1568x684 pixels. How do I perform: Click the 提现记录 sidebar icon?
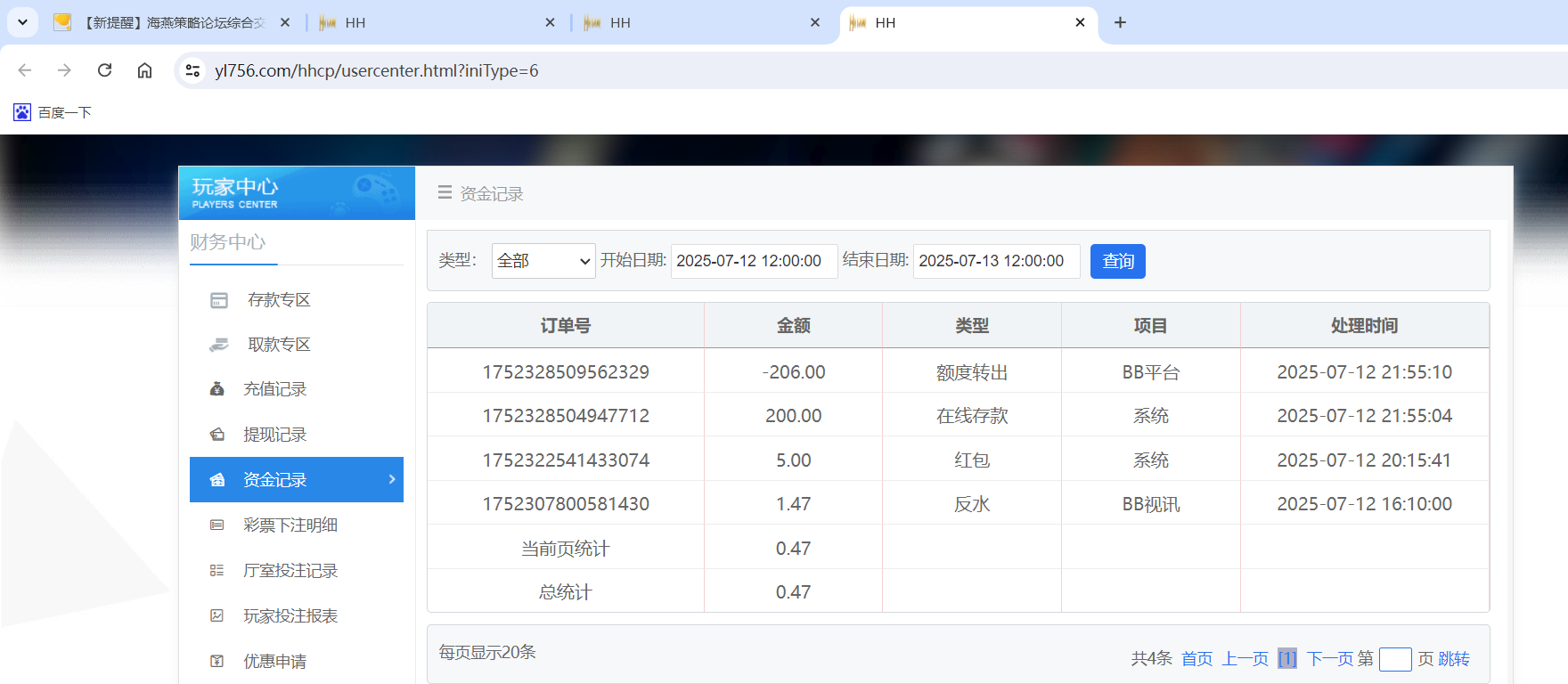[x=216, y=435]
